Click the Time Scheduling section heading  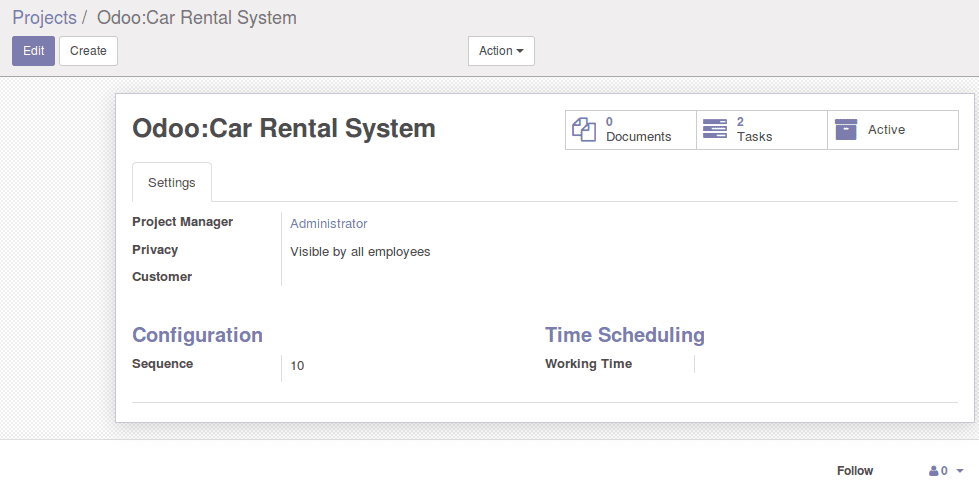[624, 335]
